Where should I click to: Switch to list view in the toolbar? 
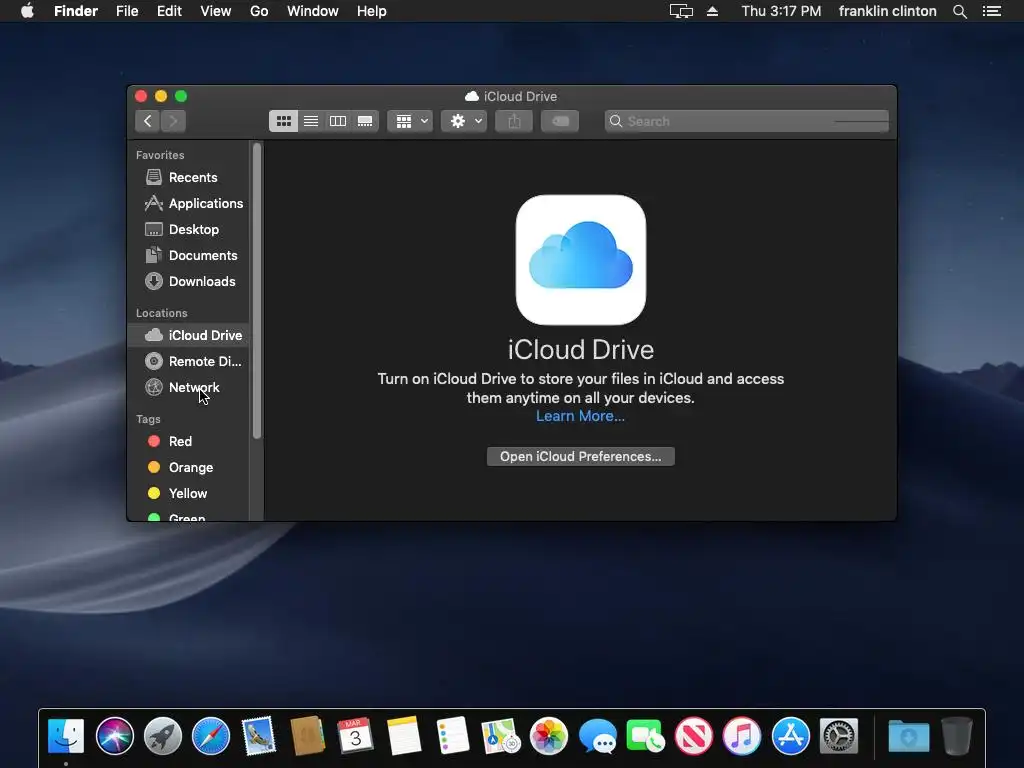[x=311, y=121]
